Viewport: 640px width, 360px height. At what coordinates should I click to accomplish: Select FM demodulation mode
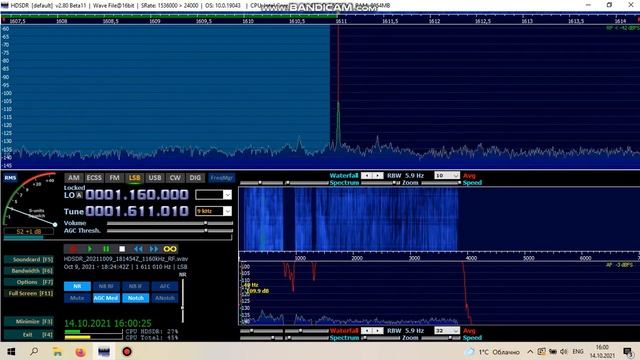pyautogui.click(x=114, y=178)
